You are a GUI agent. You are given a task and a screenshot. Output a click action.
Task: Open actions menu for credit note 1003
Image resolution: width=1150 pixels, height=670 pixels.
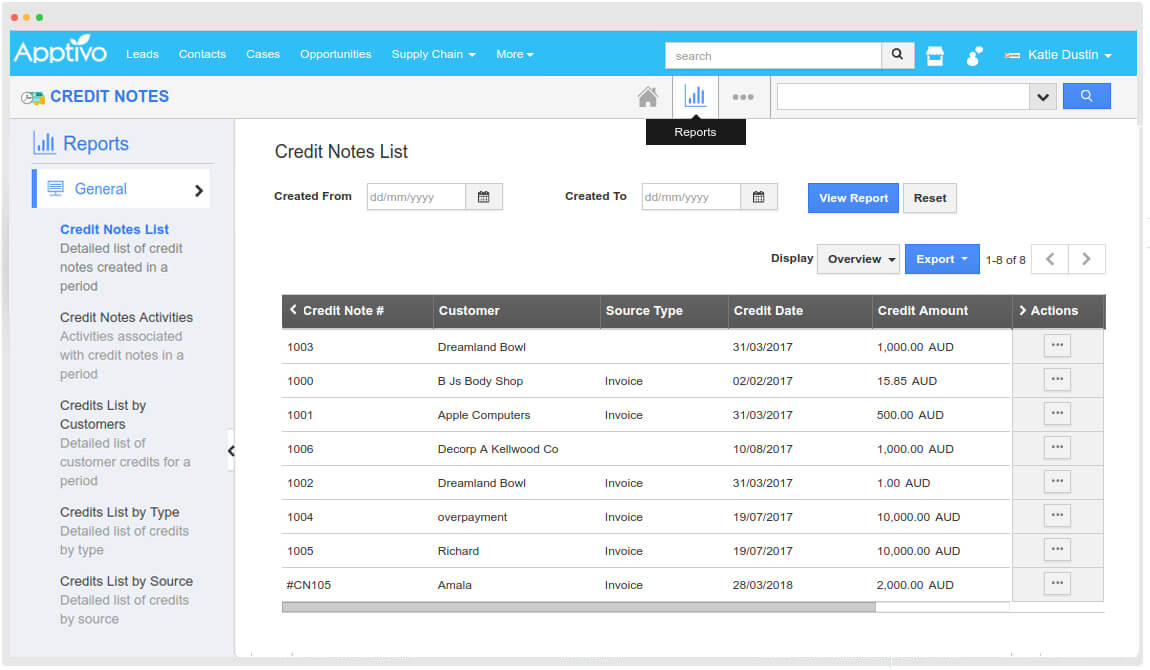coord(1057,346)
